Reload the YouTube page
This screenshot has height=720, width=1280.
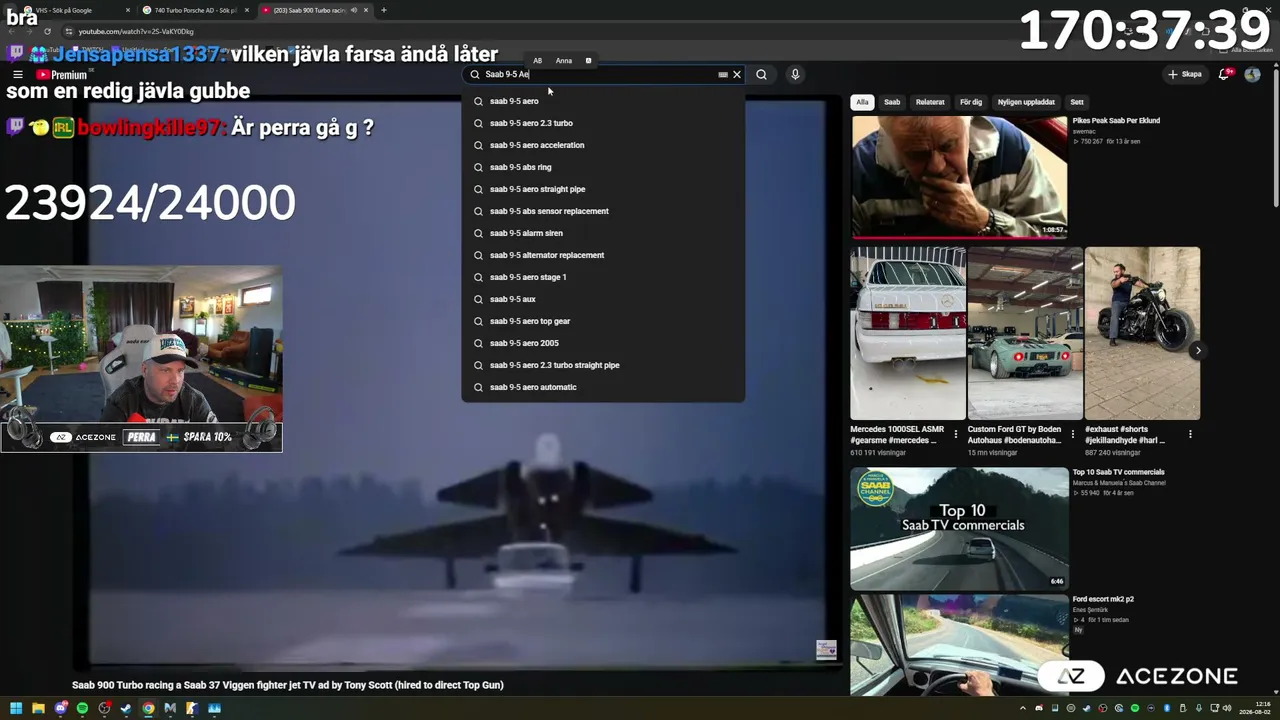point(47,31)
